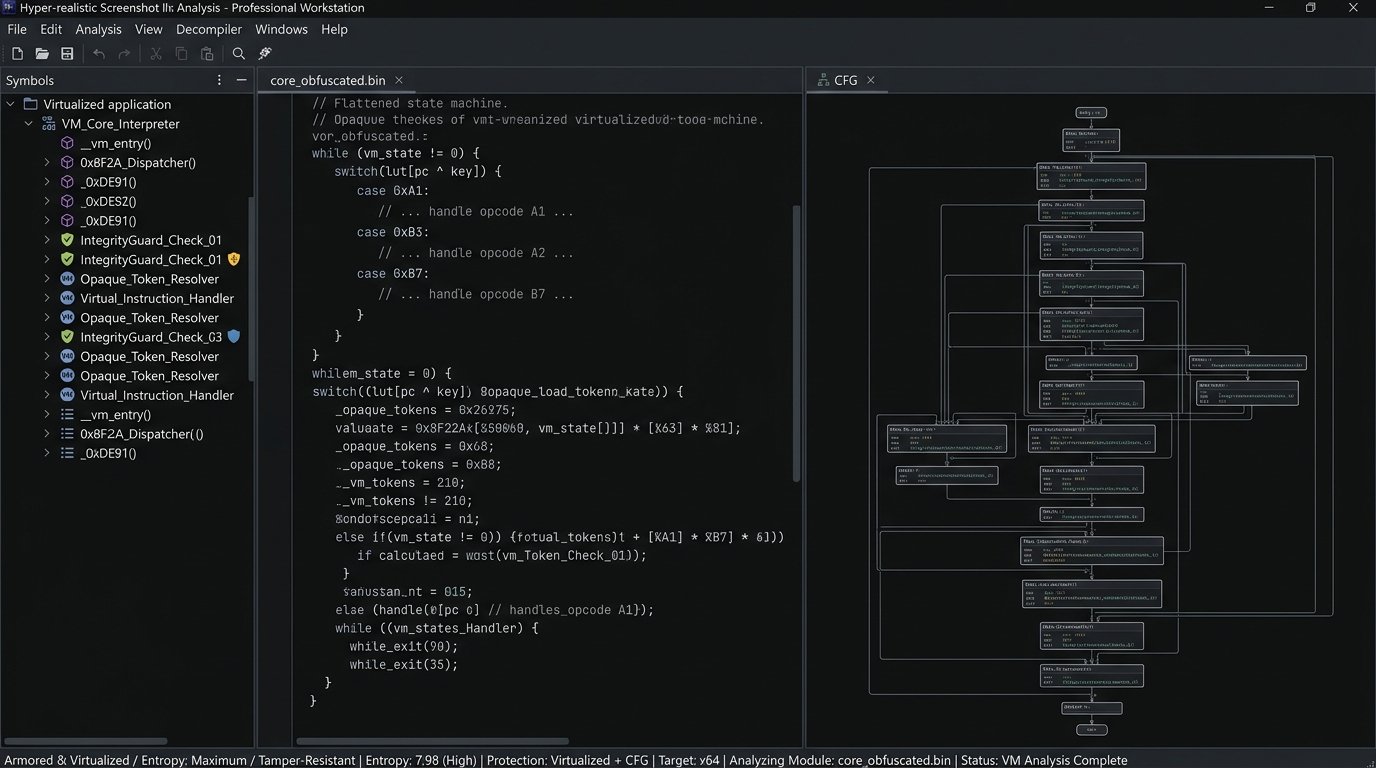Click the code editor vertical scrollbar
The image size is (1376, 768).
[x=797, y=343]
